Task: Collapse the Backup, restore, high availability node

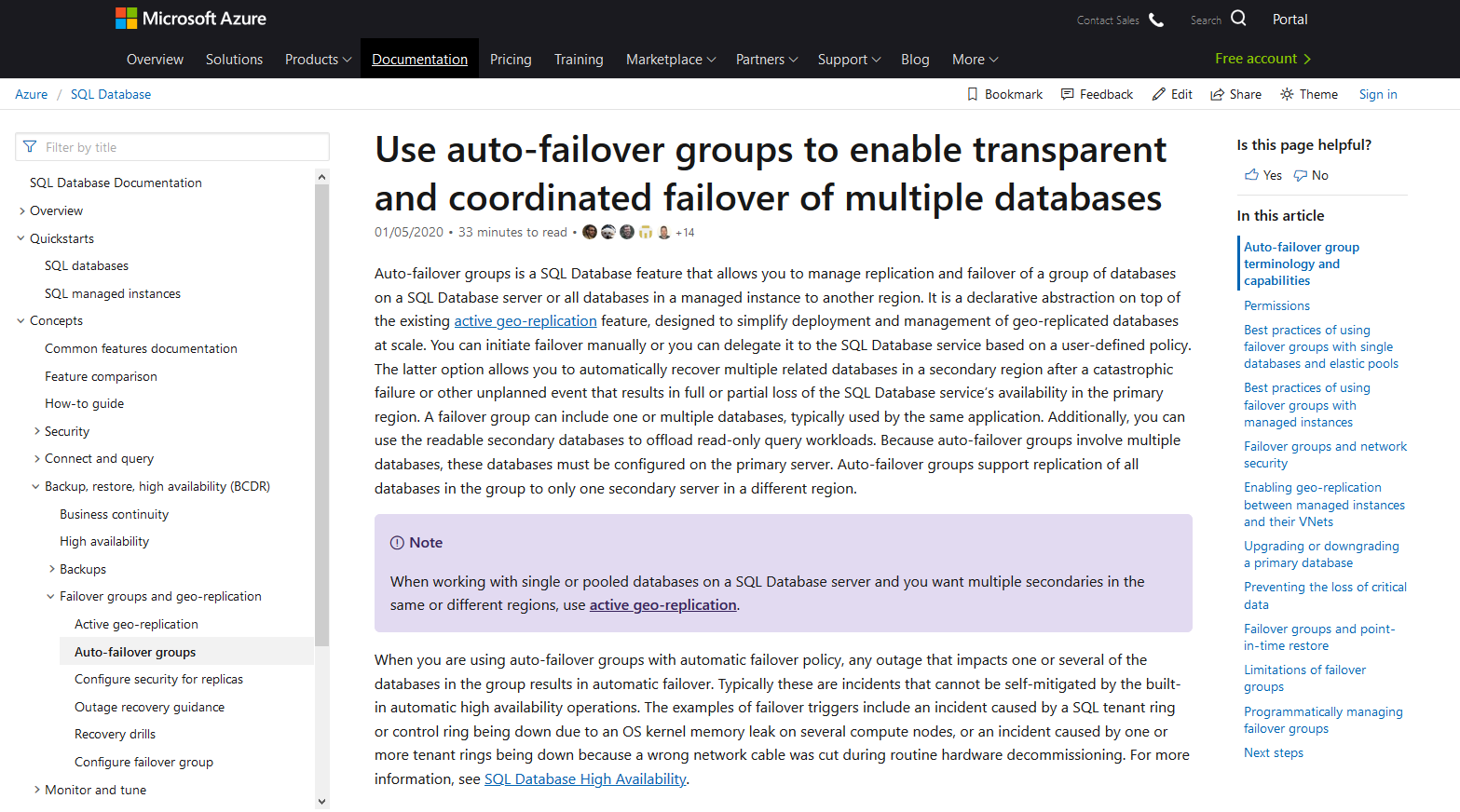Action: pos(36,486)
